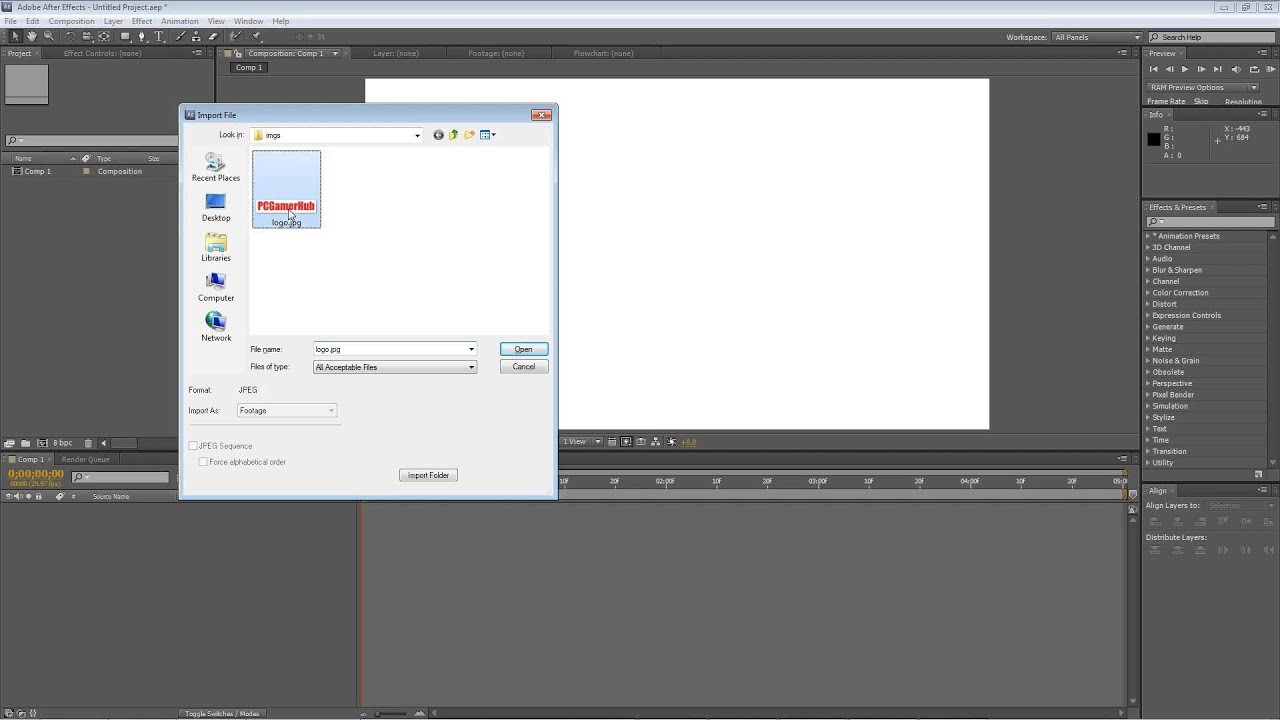Click the Toggle Switches / Modes button
The image size is (1280, 720).
click(222, 714)
